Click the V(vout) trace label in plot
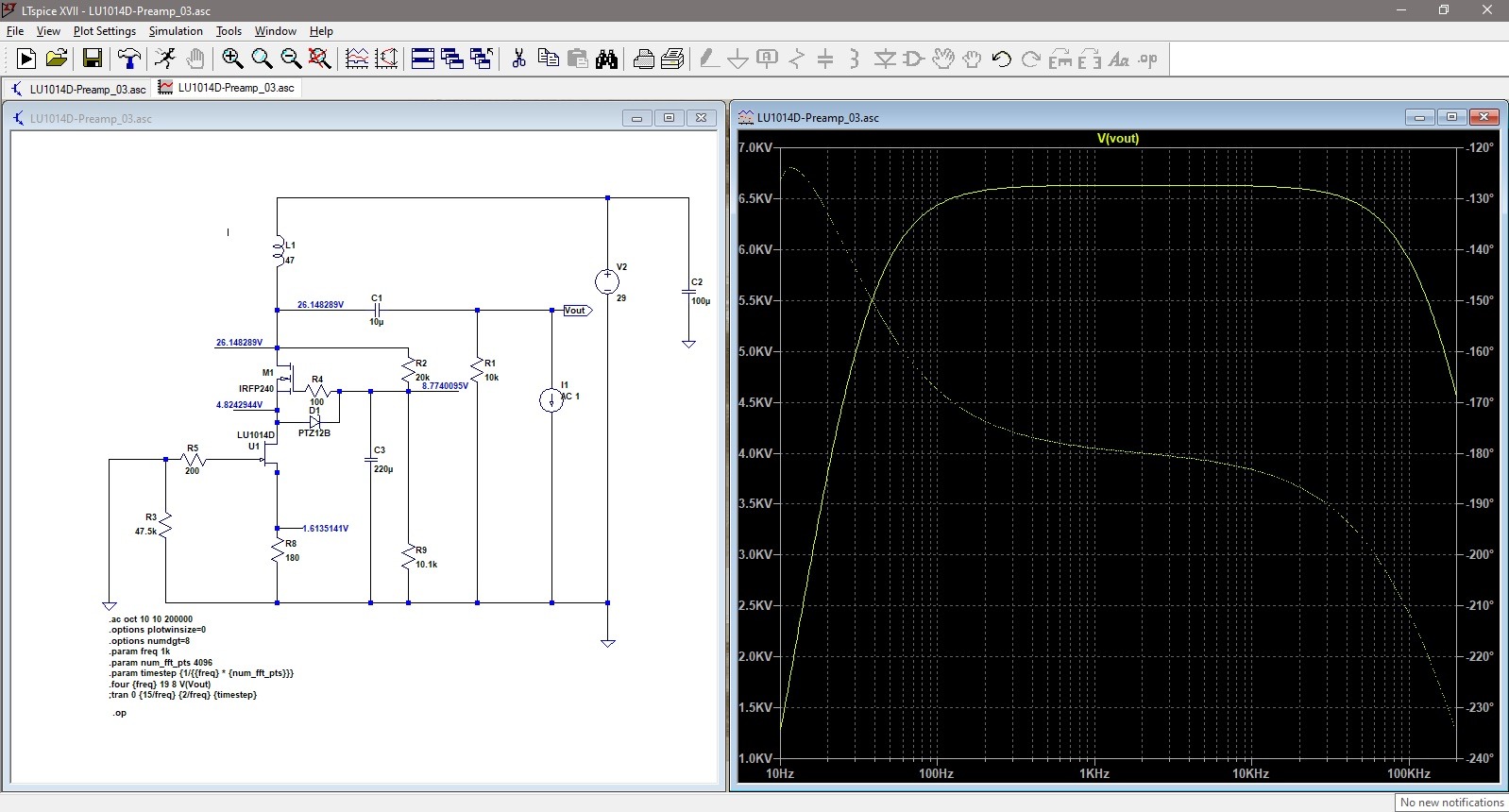 1118,138
